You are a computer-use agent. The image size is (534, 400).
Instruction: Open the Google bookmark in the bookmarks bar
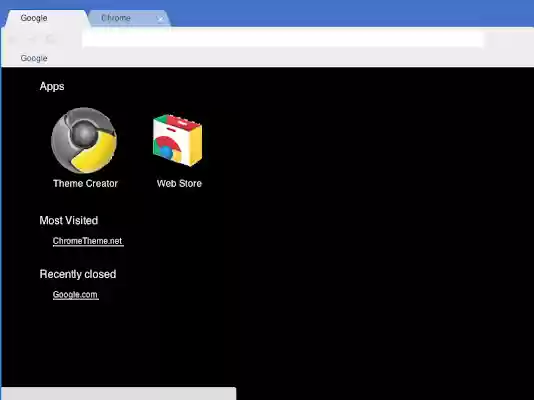pos(34,58)
